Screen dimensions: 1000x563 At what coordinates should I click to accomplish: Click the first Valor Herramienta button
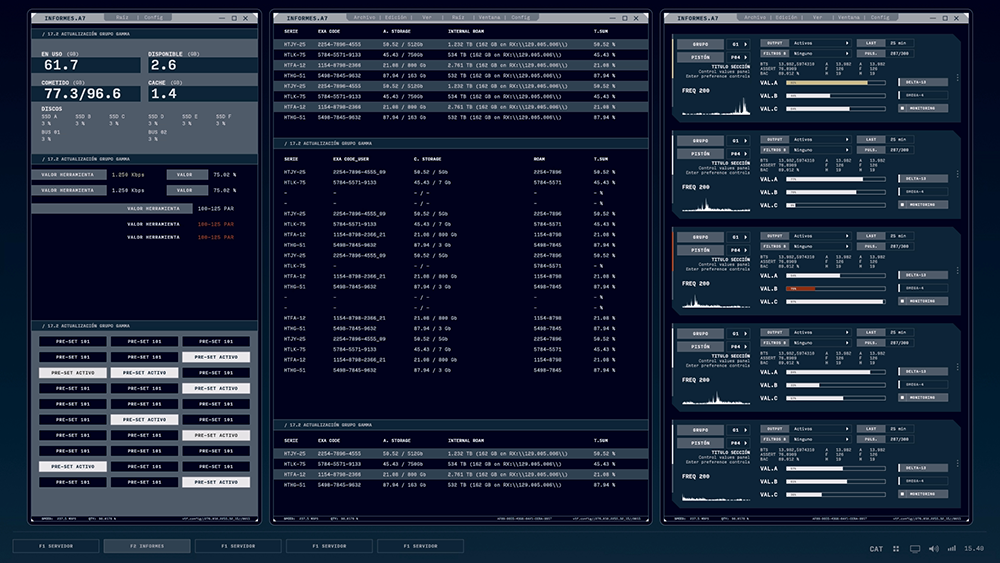coord(68,174)
